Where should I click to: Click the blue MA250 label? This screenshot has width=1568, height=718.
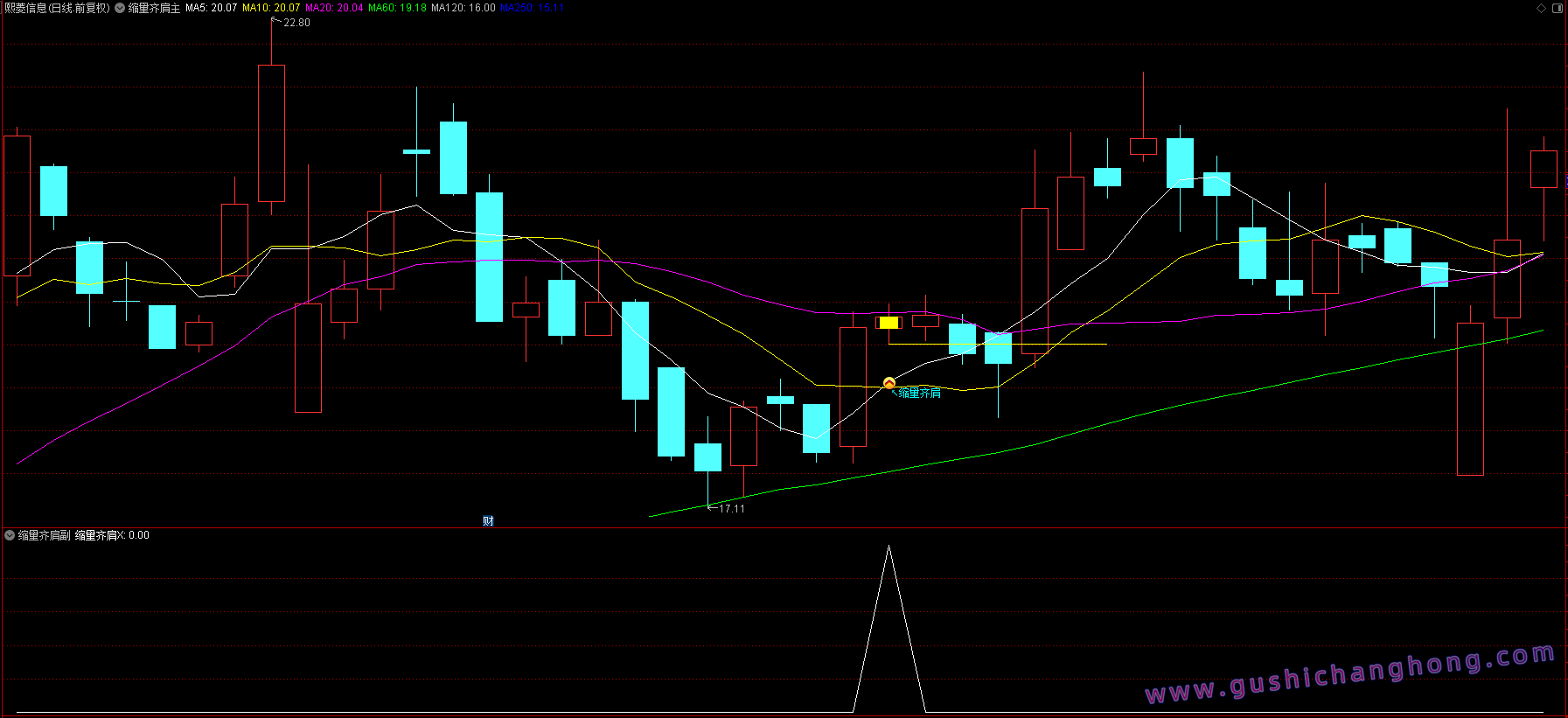point(532,8)
